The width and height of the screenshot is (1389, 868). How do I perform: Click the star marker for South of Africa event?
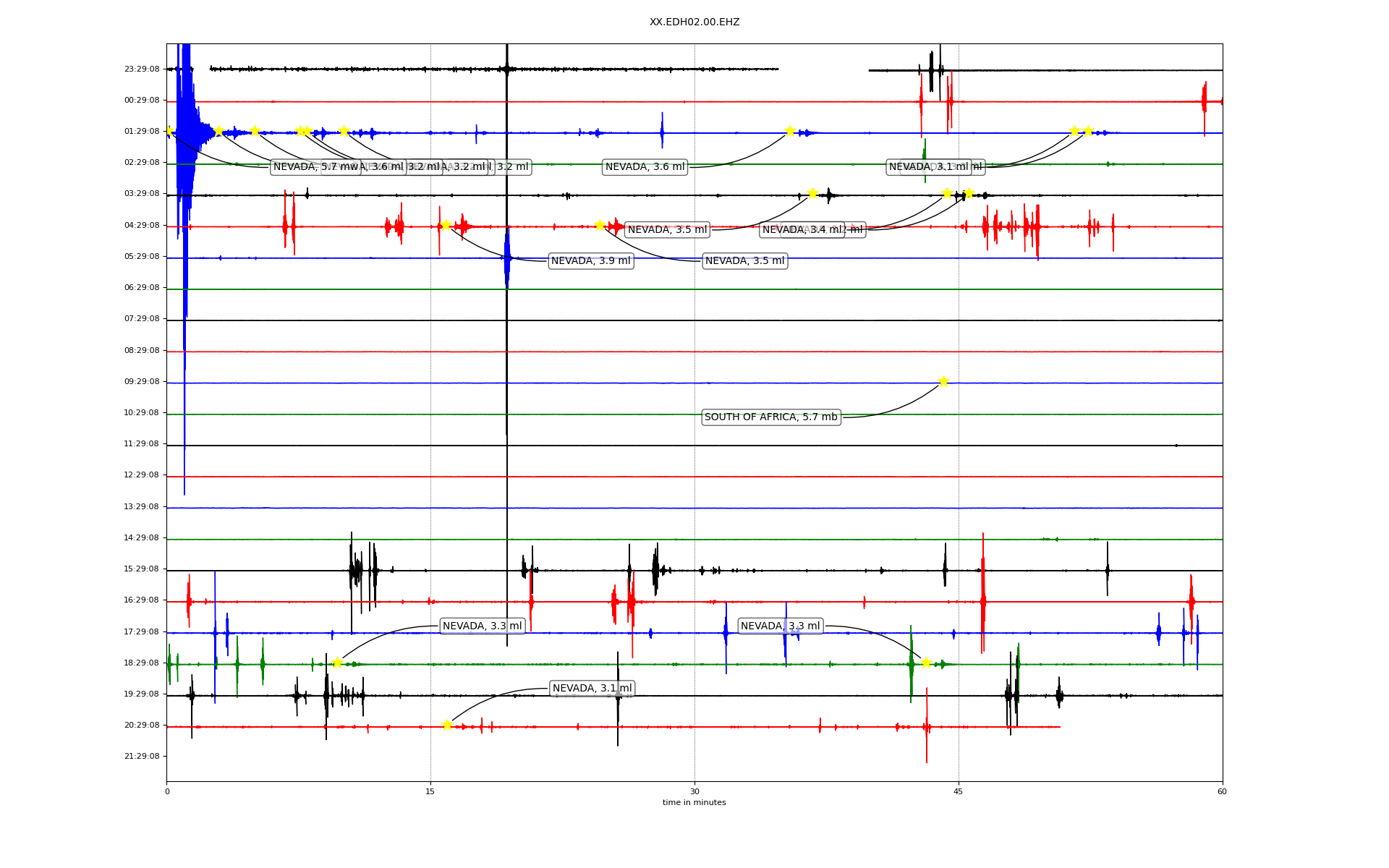click(x=943, y=381)
